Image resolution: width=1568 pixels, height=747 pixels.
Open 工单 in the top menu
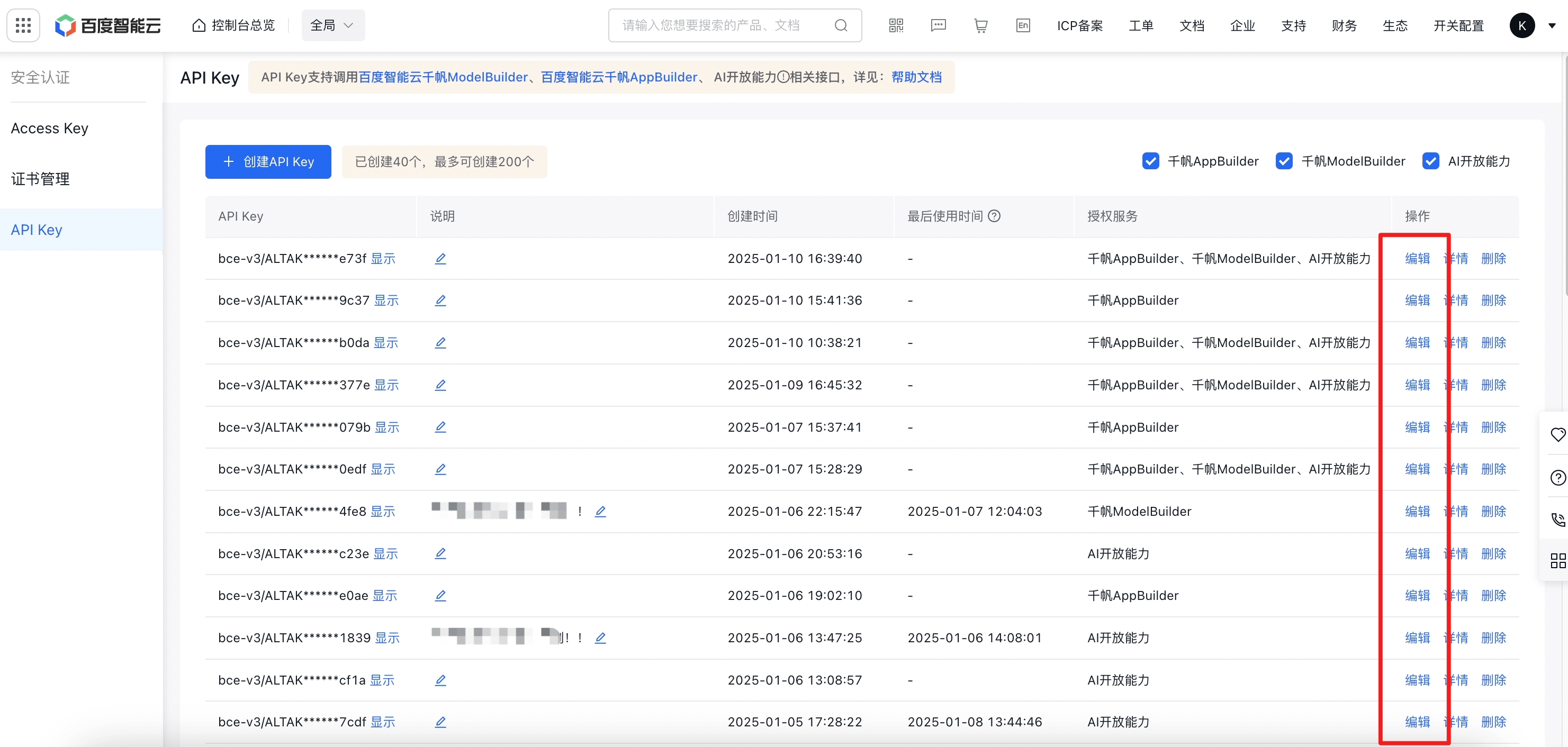tap(1141, 25)
